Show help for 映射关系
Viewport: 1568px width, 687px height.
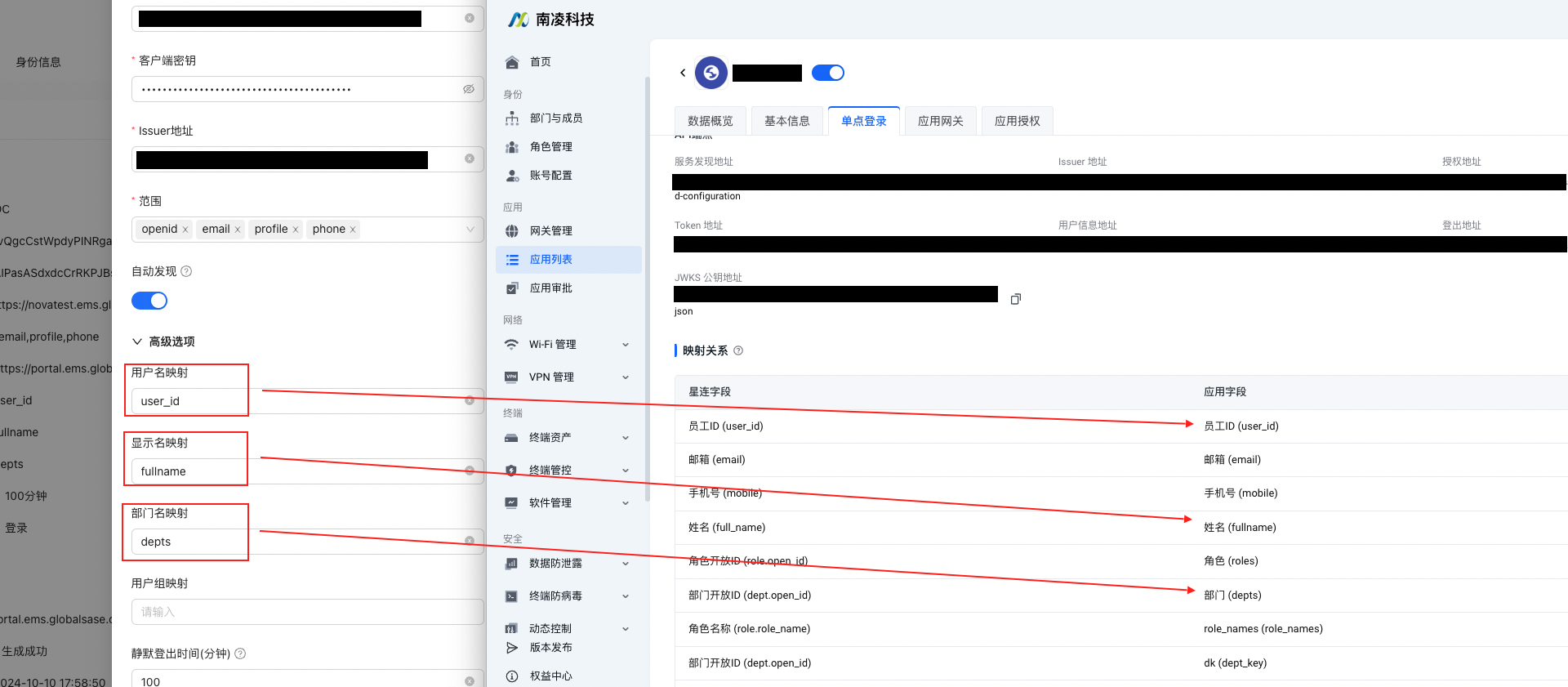coord(738,351)
